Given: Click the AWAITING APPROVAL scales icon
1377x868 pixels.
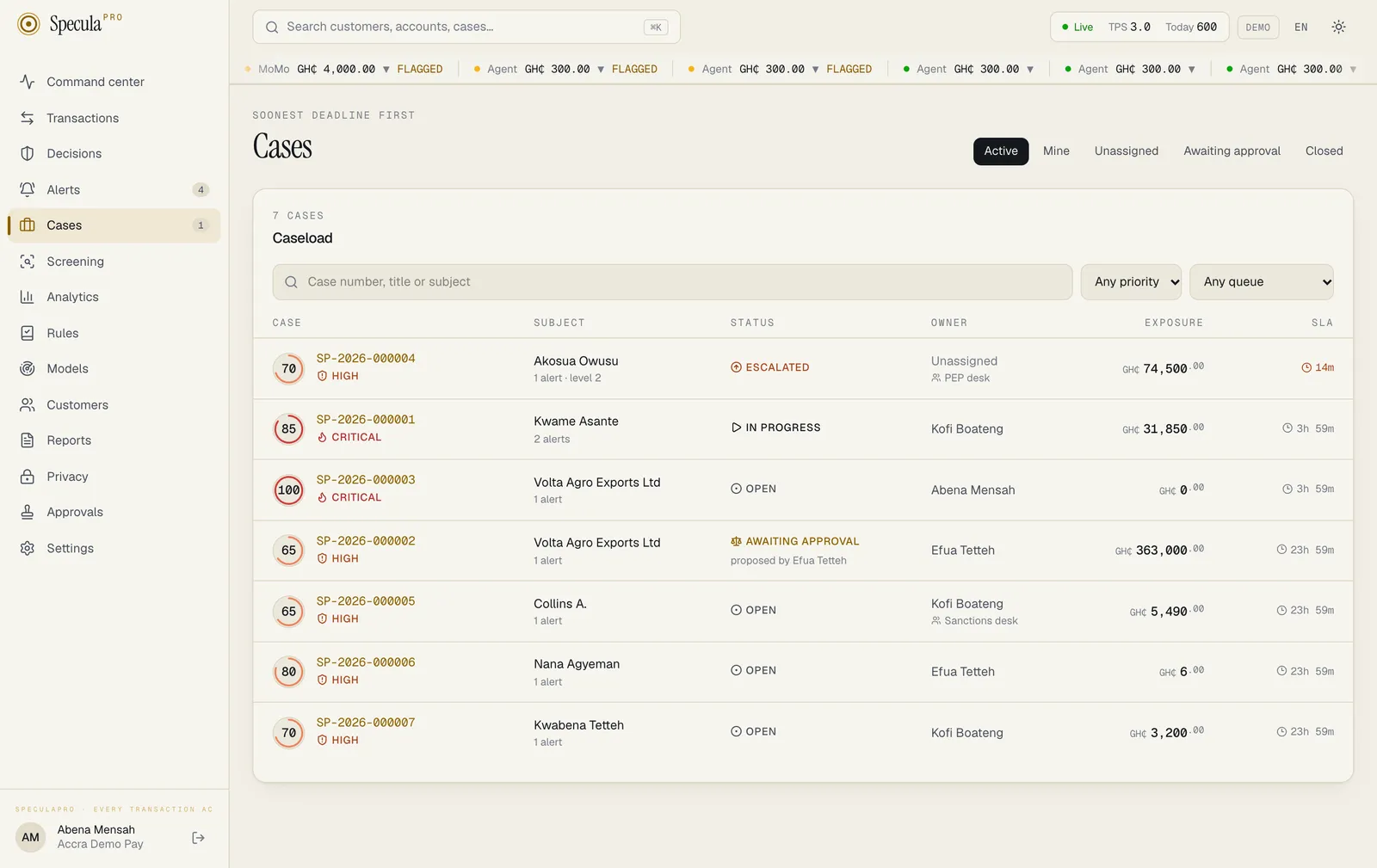Looking at the screenshot, I should coord(736,541).
